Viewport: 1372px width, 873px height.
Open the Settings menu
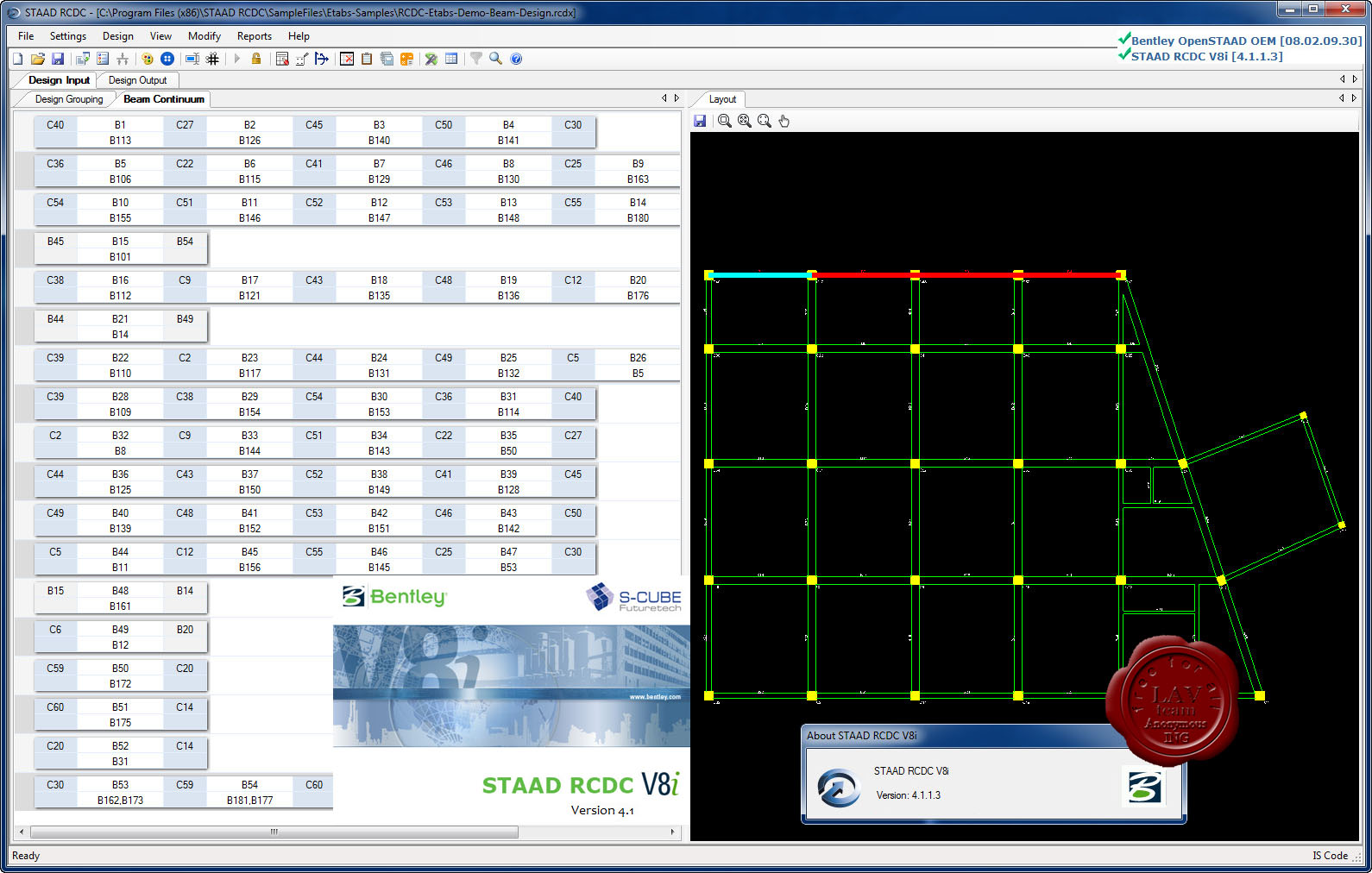(x=68, y=36)
